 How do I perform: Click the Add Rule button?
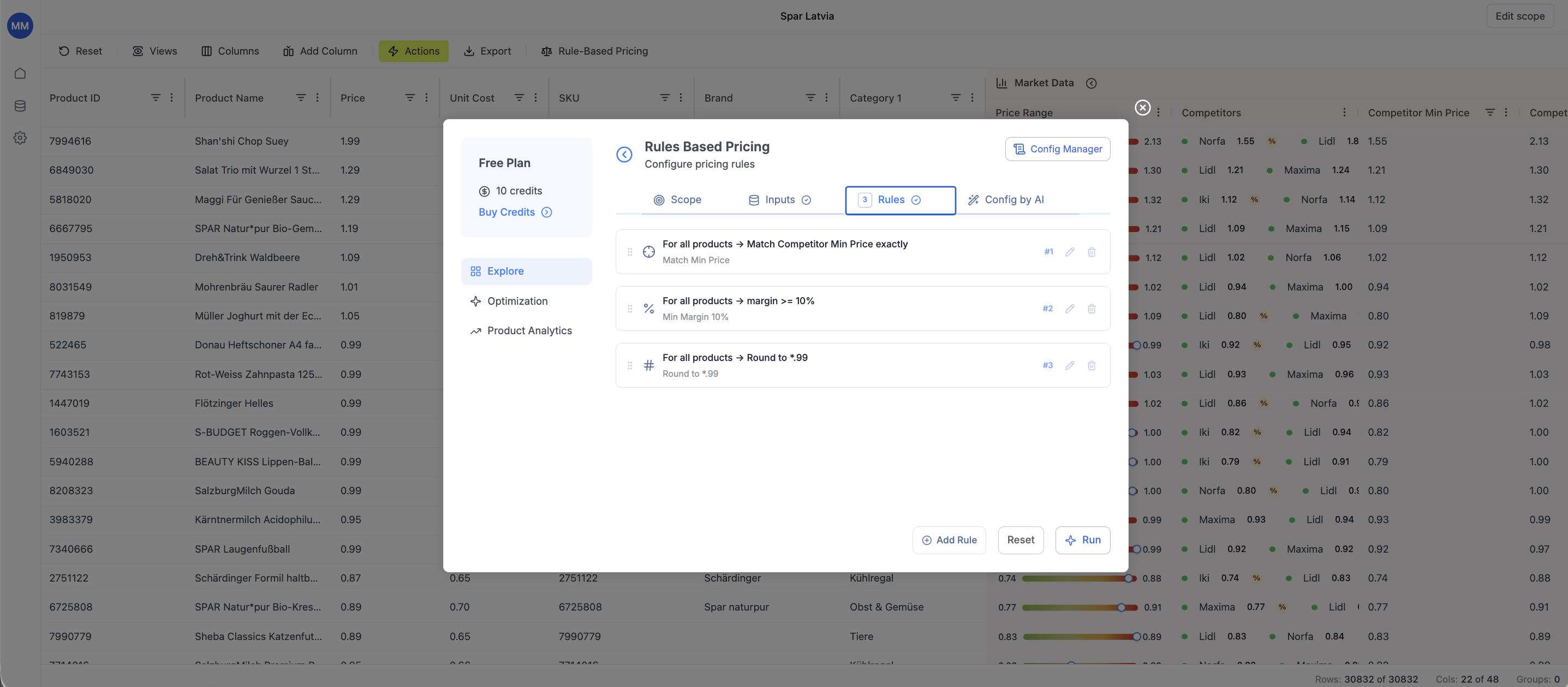pyautogui.click(x=949, y=540)
